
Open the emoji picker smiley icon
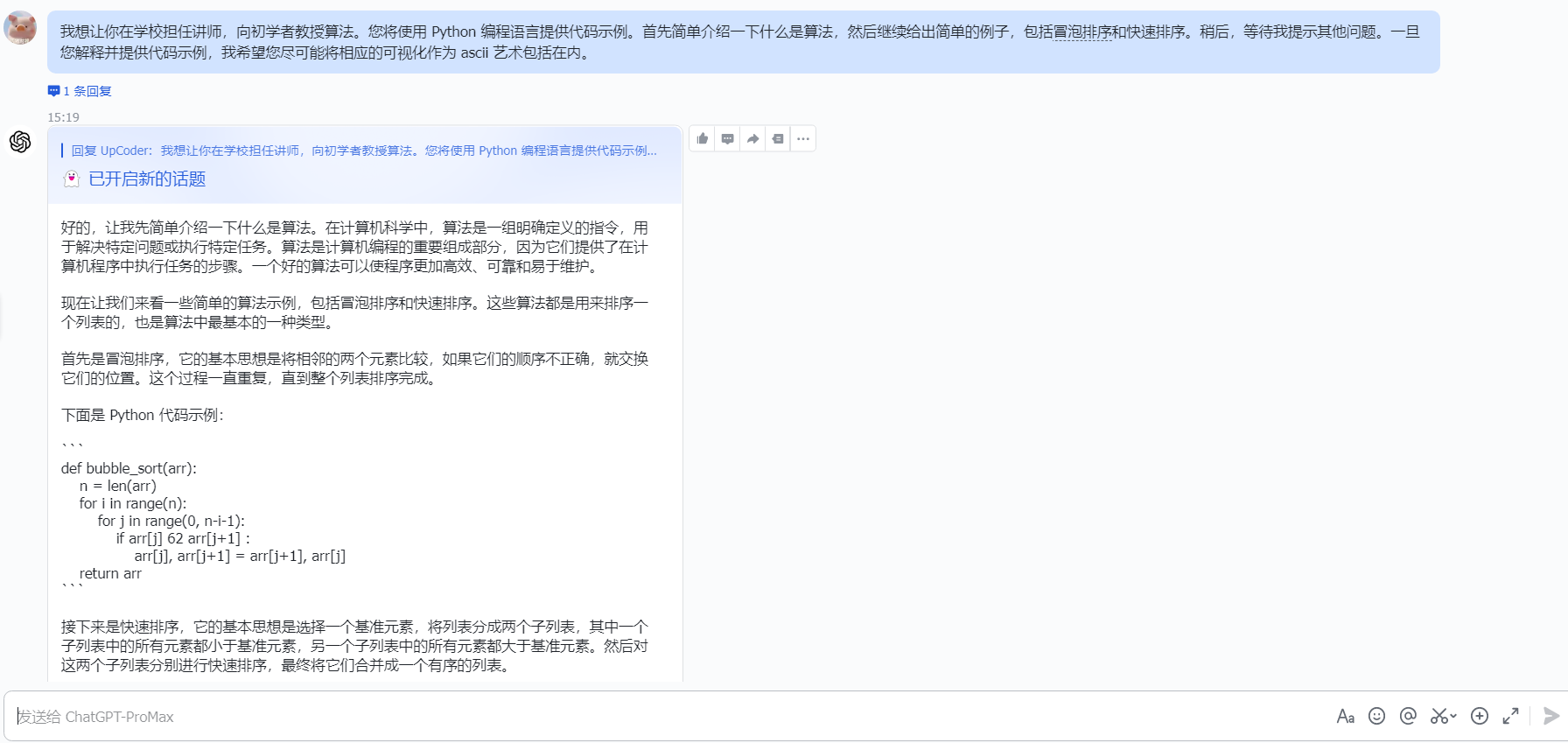1376,716
